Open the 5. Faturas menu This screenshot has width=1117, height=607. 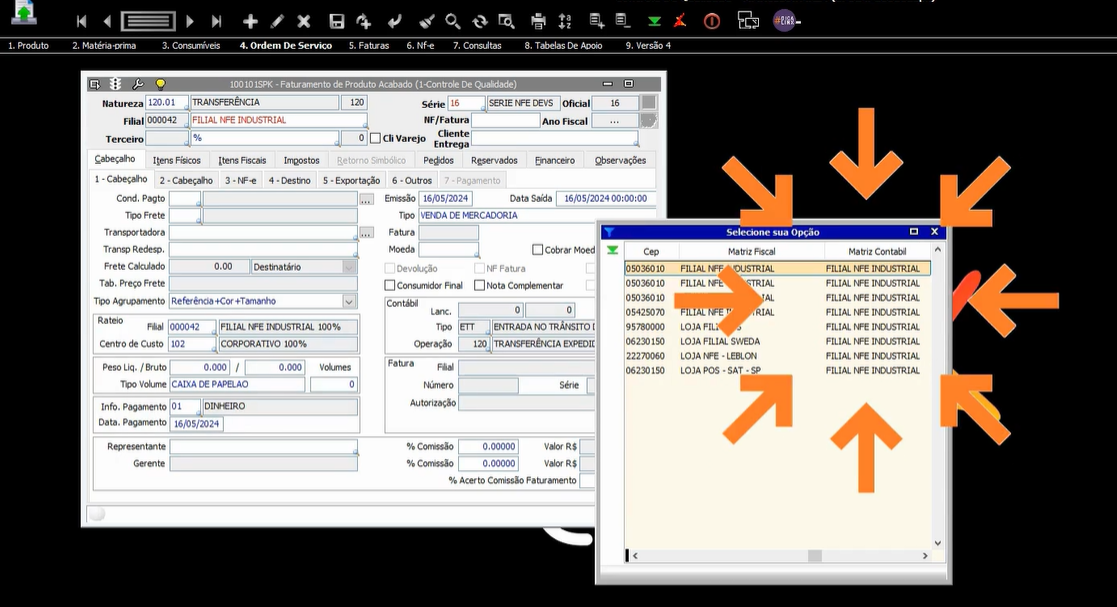[368, 45]
